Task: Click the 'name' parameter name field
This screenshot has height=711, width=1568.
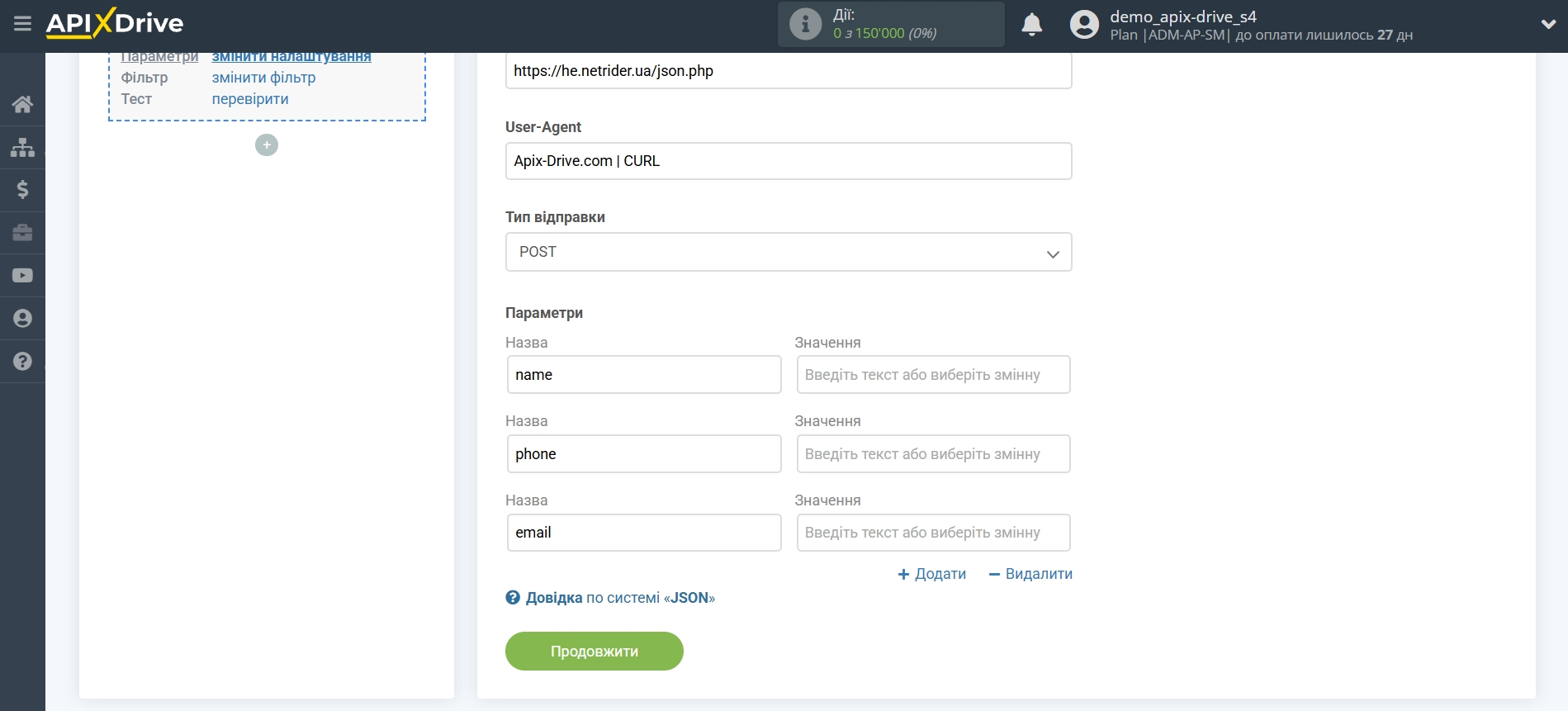Action: pos(644,375)
